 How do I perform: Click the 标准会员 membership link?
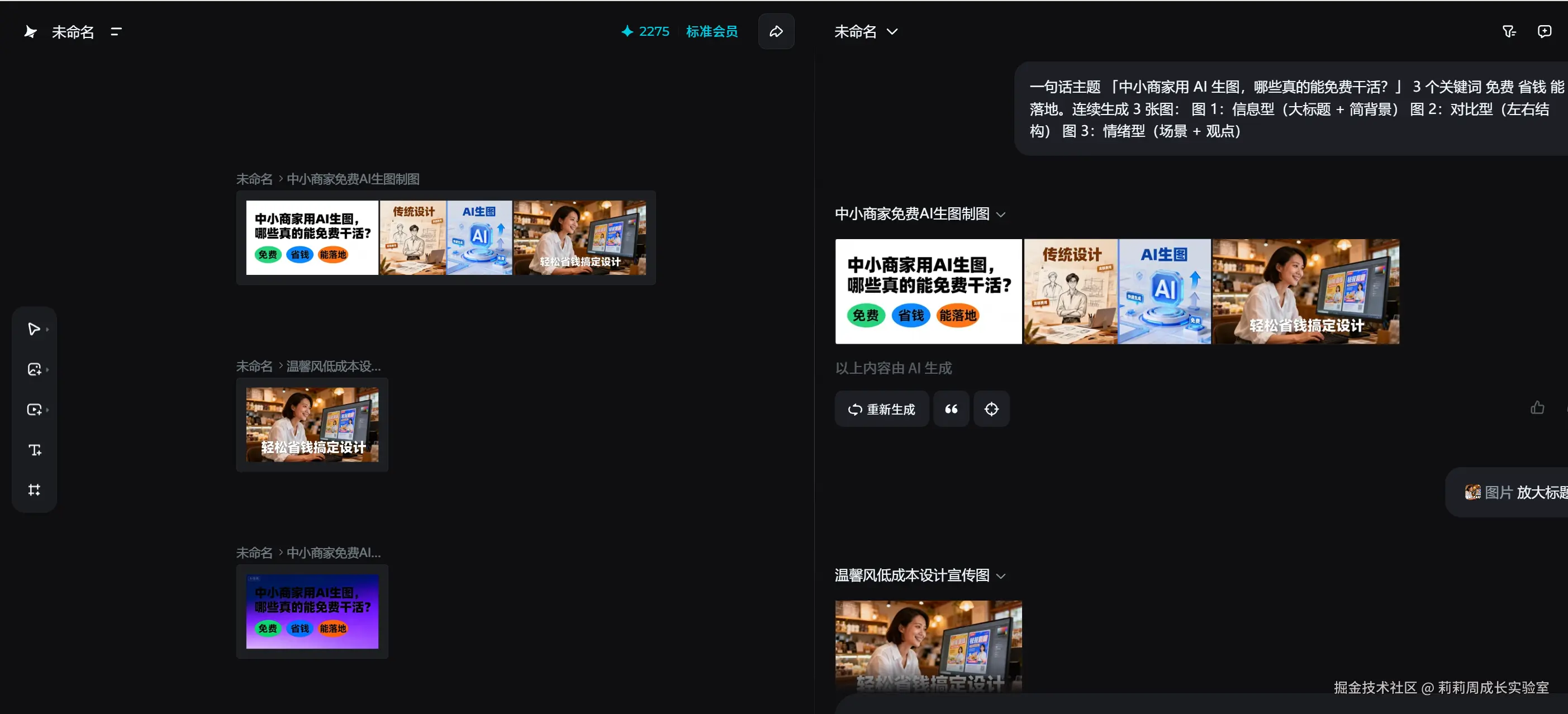[x=711, y=31]
